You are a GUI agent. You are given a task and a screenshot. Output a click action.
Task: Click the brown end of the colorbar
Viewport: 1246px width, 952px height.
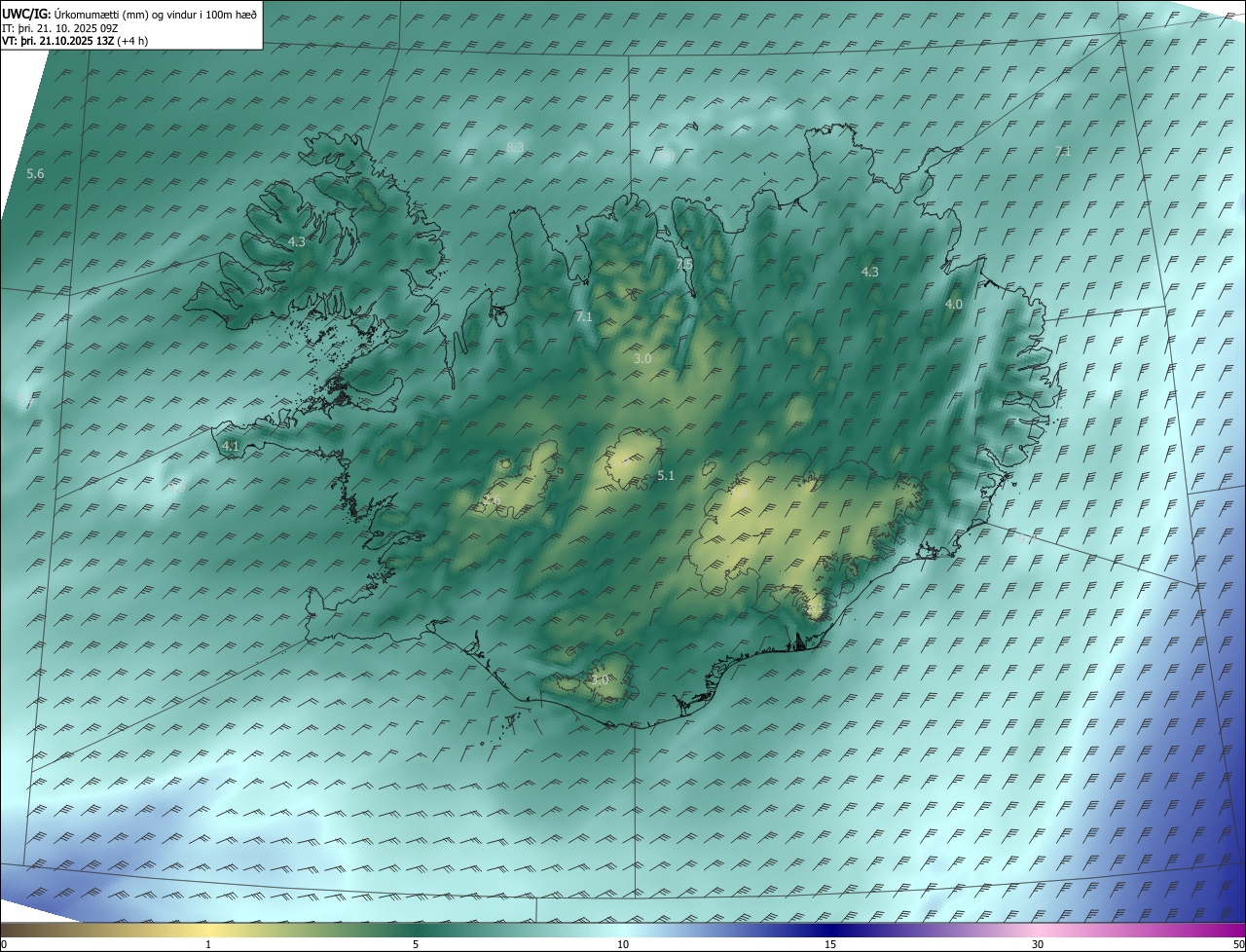(x=10, y=931)
